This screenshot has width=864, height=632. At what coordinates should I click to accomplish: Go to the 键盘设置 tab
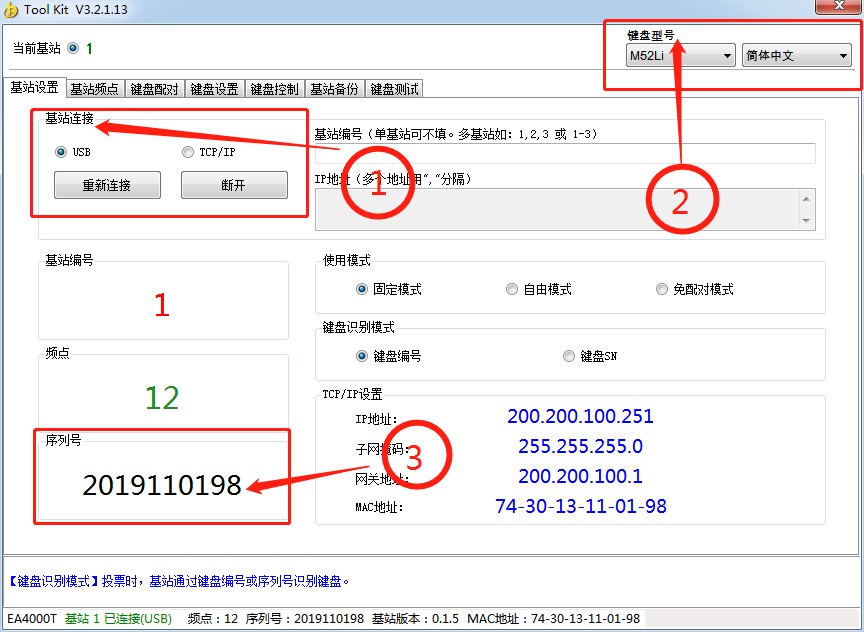[215, 89]
